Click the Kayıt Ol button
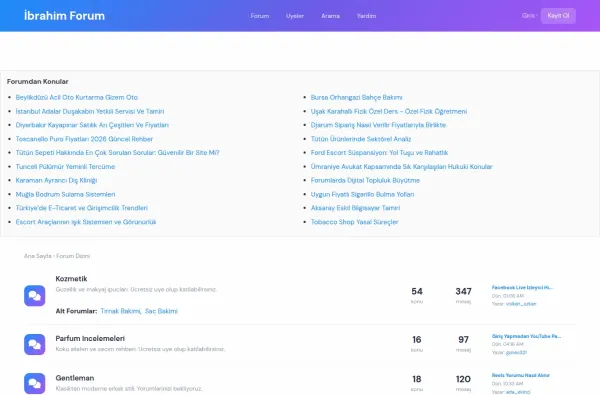Image resolution: width=600 pixels, height=395 pixels. (x=558, y=16)
